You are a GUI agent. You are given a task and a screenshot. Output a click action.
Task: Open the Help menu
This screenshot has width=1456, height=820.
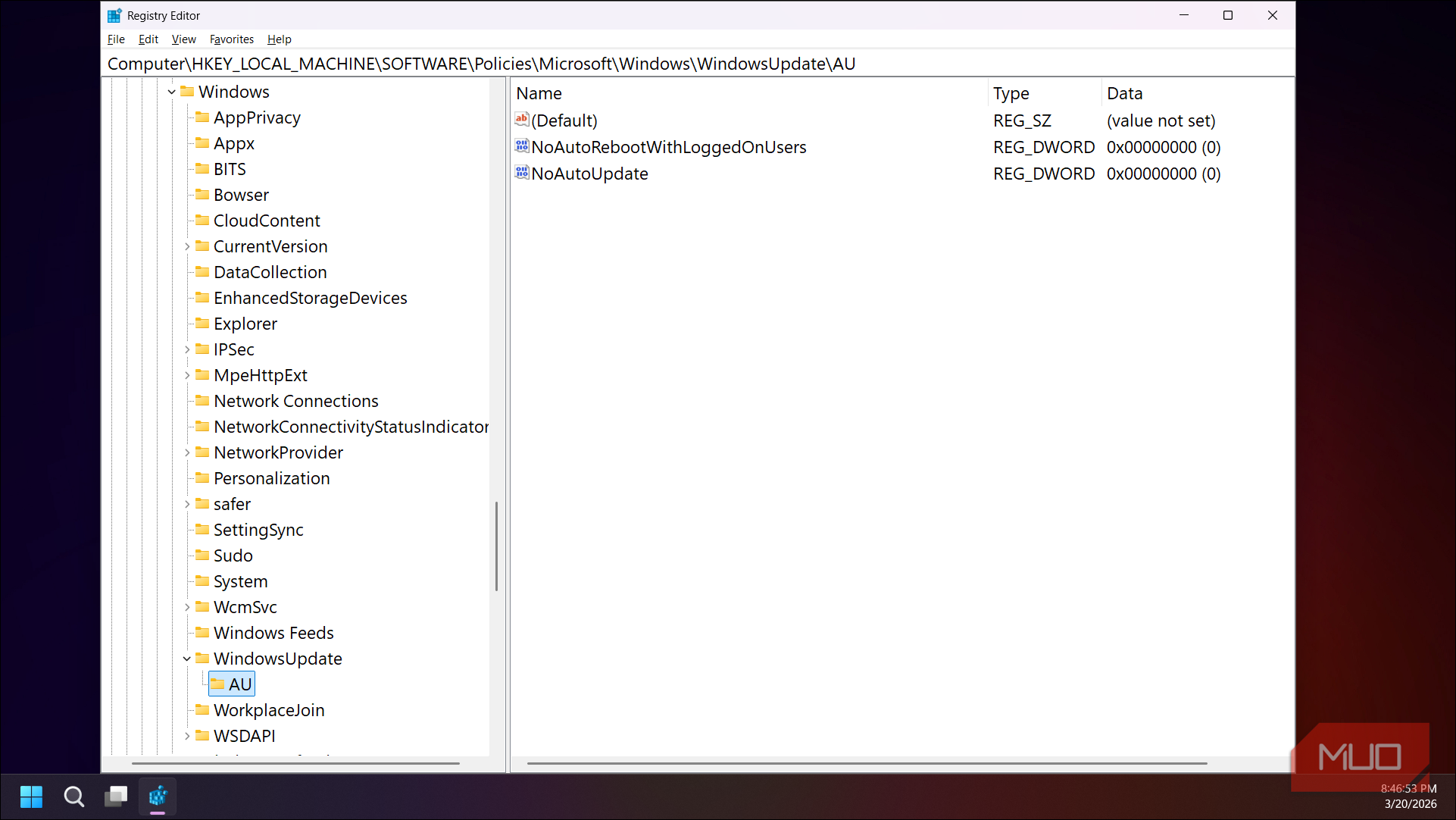coord(280,39)
